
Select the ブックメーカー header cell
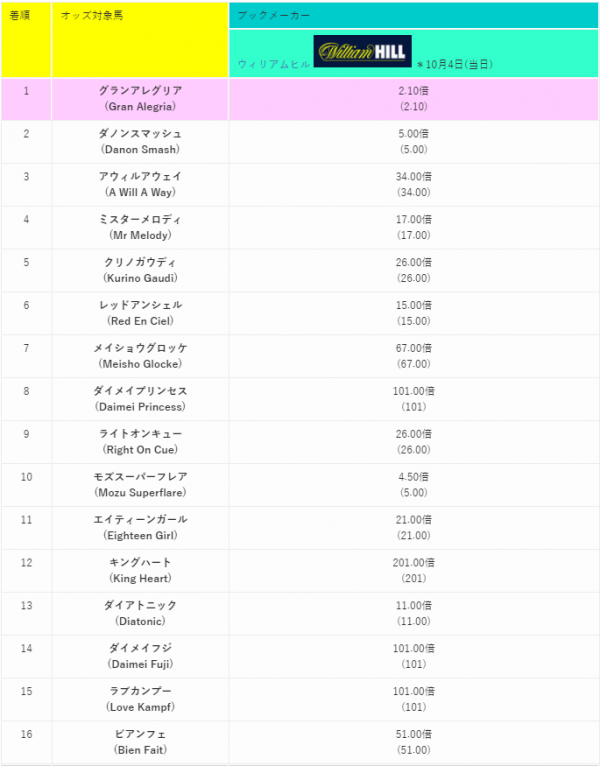(414, 15)
